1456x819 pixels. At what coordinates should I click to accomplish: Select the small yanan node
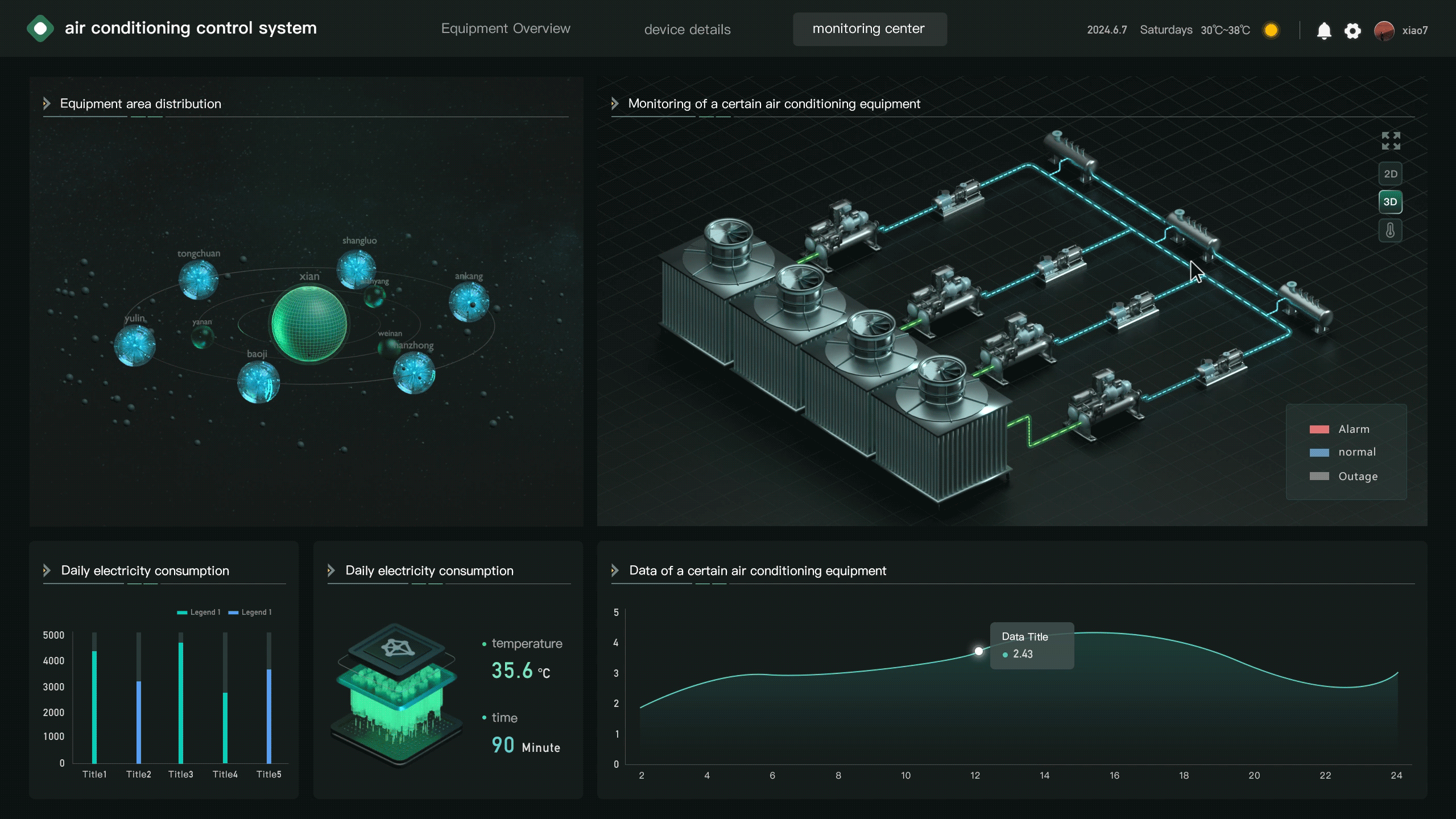click(202, 337)
